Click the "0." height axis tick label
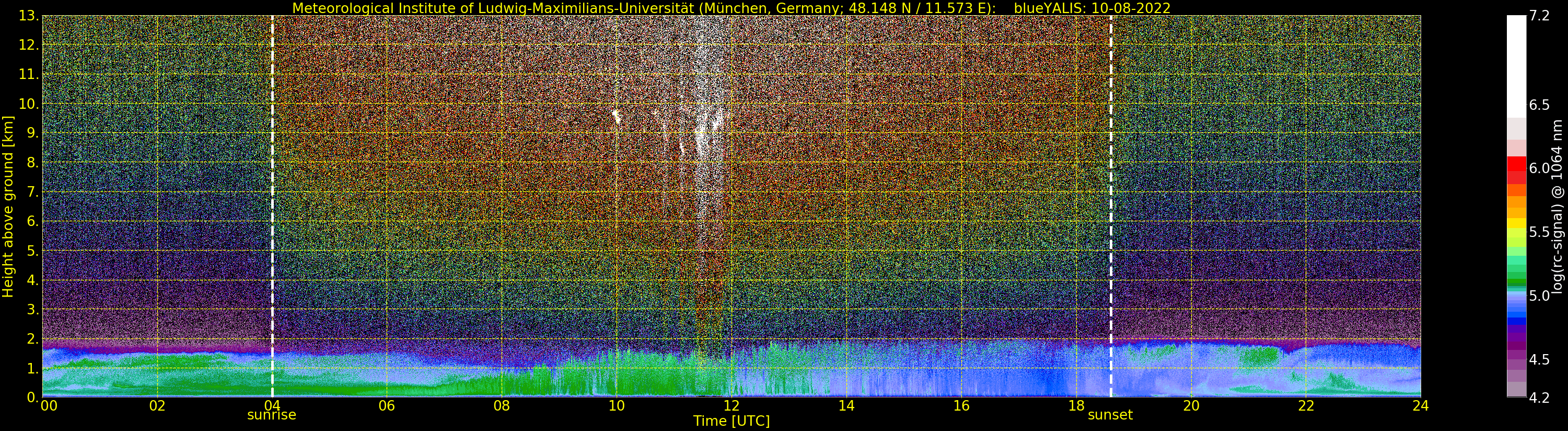The height and width of the screenshot is (431, 1568). pyautogui.click(x=33, y=397)
